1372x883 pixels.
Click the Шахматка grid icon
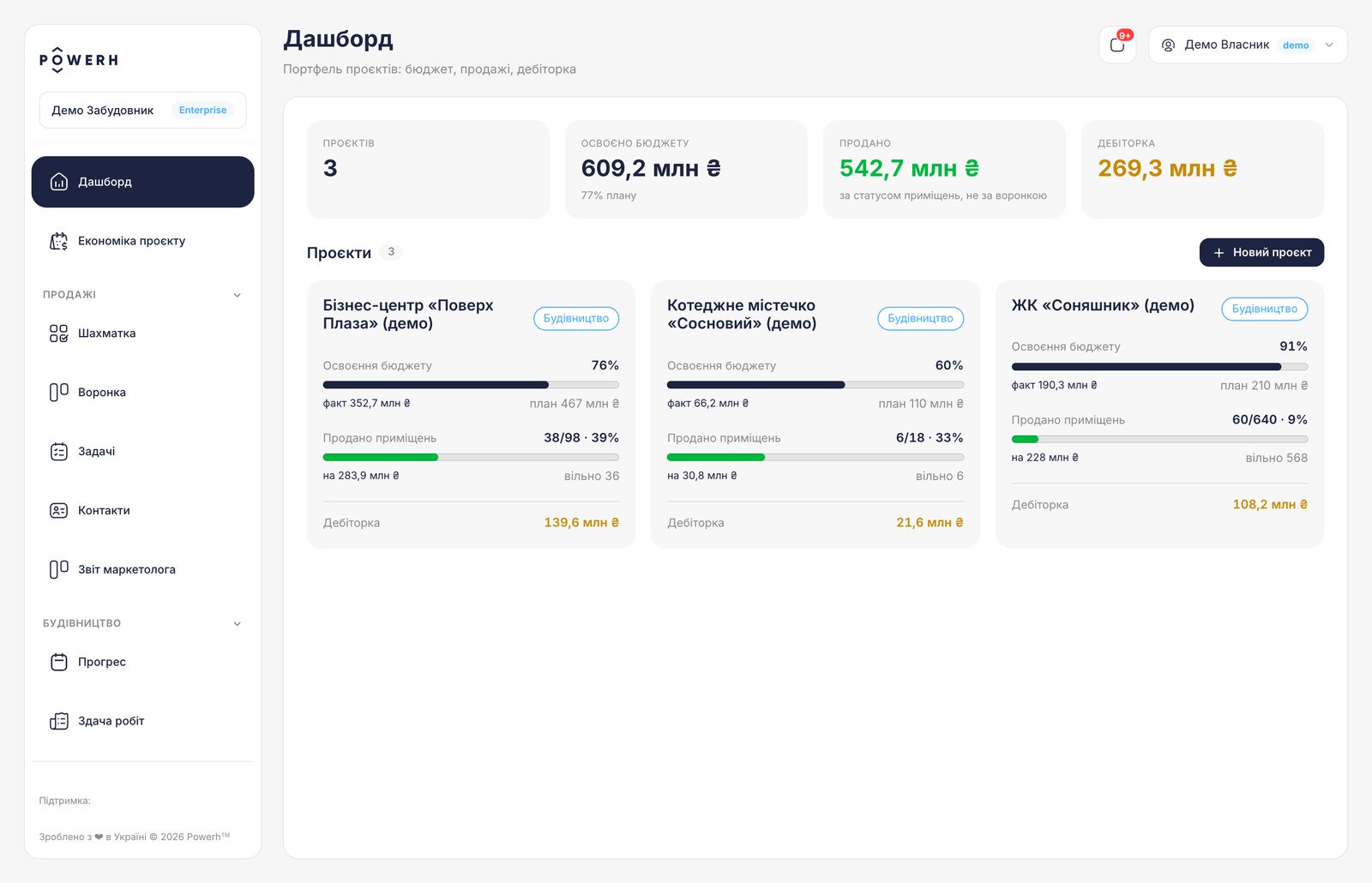59,333
